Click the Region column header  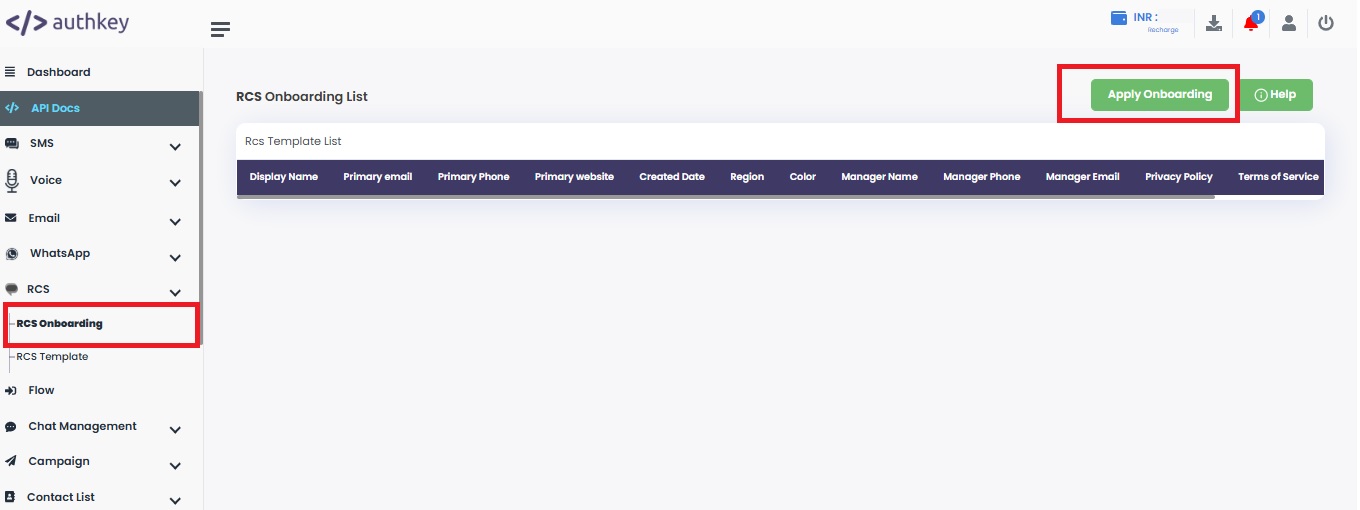point(747,177)
